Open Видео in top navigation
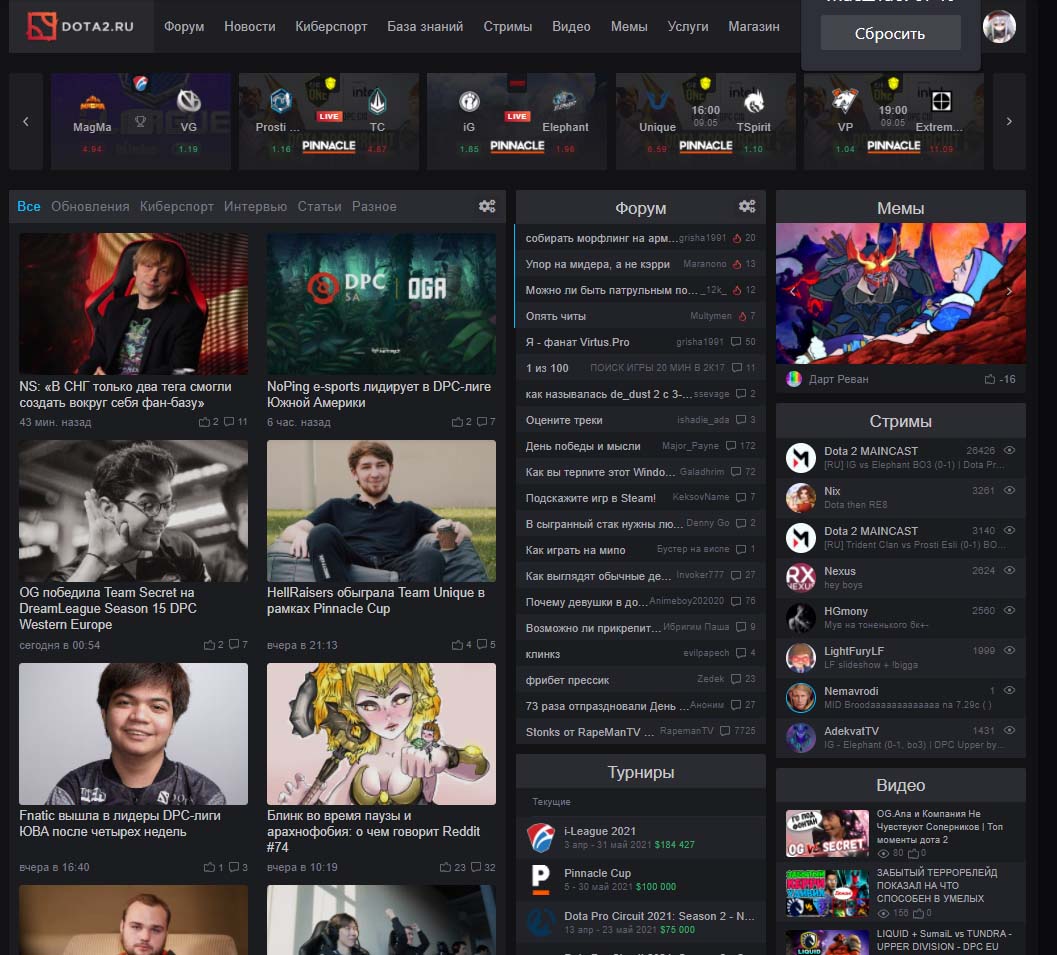Image resolution: width=1057 pixels, height=955 pixels. pyautogui.click(x=571, y=26)
